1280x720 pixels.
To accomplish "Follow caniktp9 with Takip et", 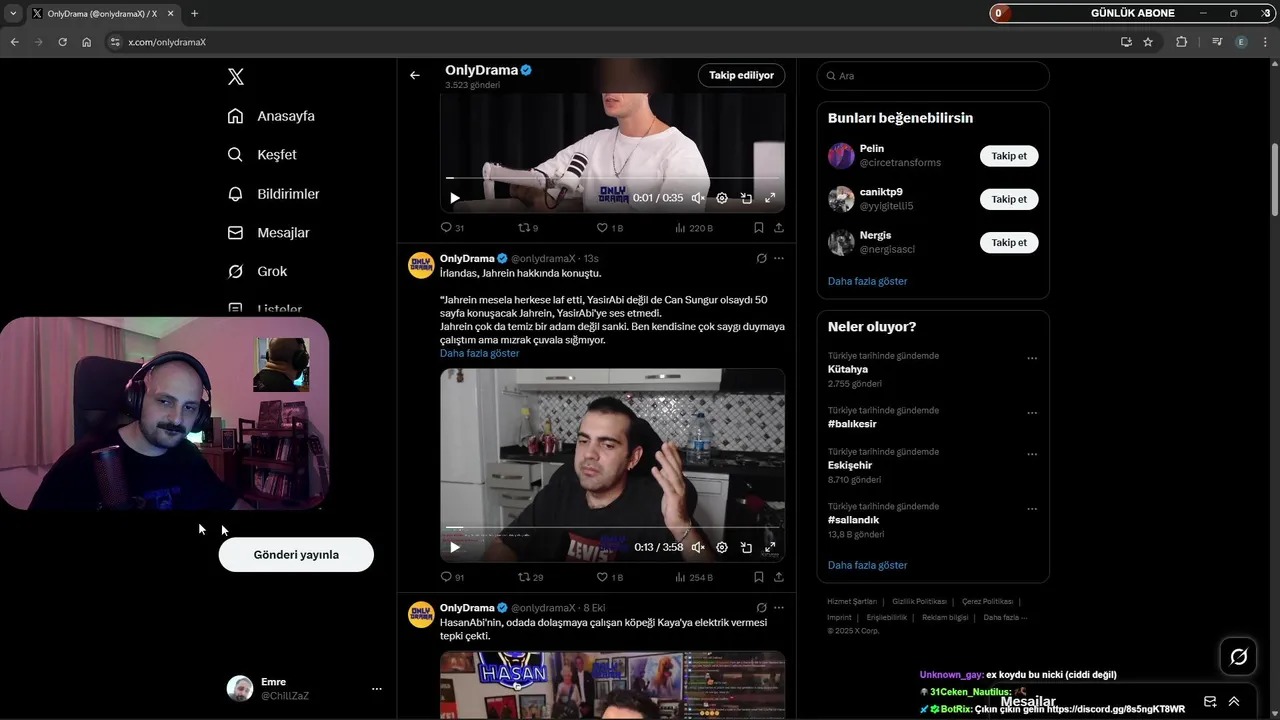I will coord(1009,199).
